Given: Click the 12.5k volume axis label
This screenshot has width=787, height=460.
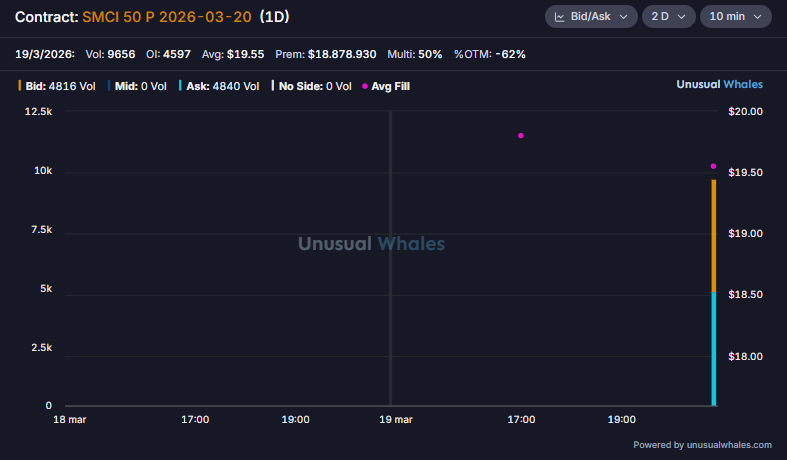Looking at the screenshot, I should pyautogui.click(x=38, y=111).
